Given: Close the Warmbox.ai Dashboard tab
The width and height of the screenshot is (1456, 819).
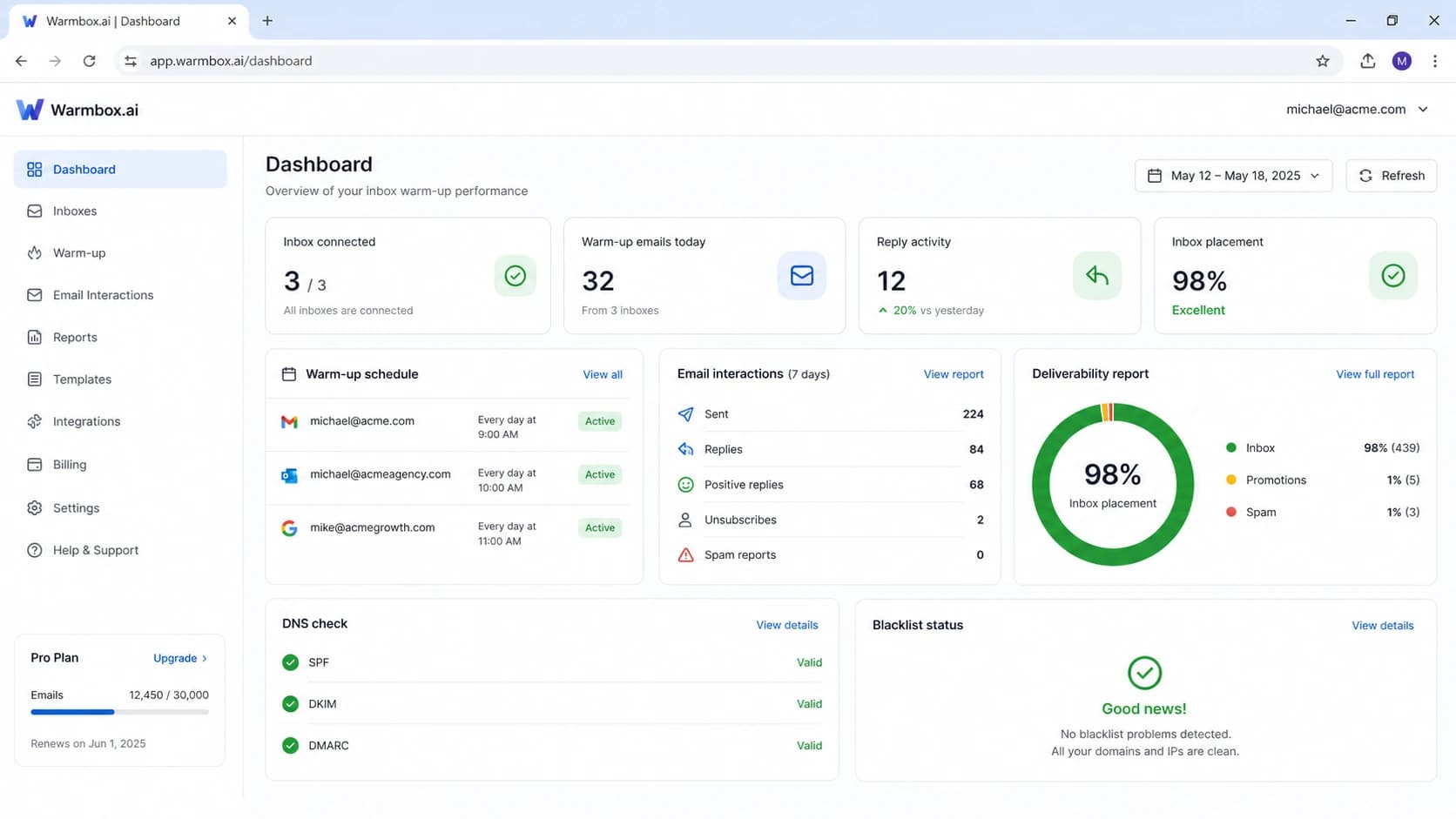Looking at the screenshot, I should point(232,21).
